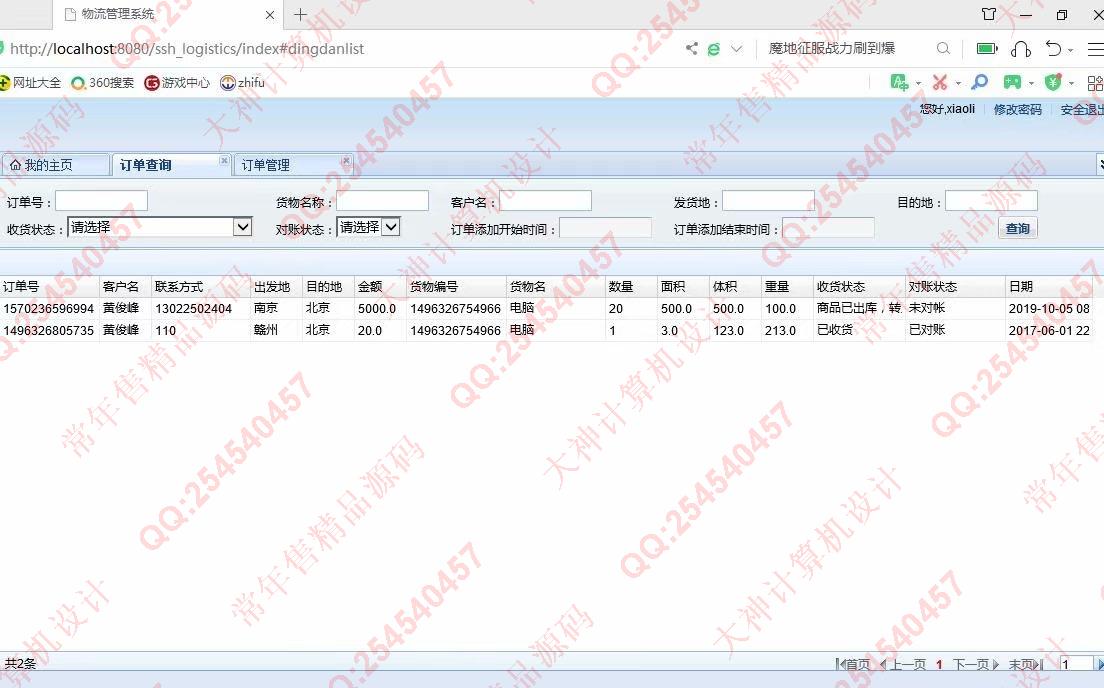Click the 客户名 input field

point(545,201)
